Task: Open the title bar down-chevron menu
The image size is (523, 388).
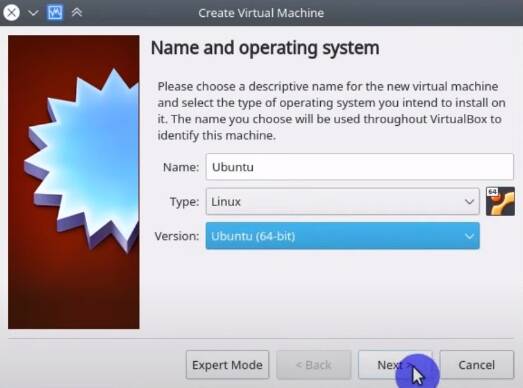Action: click(x=33, y=13)
